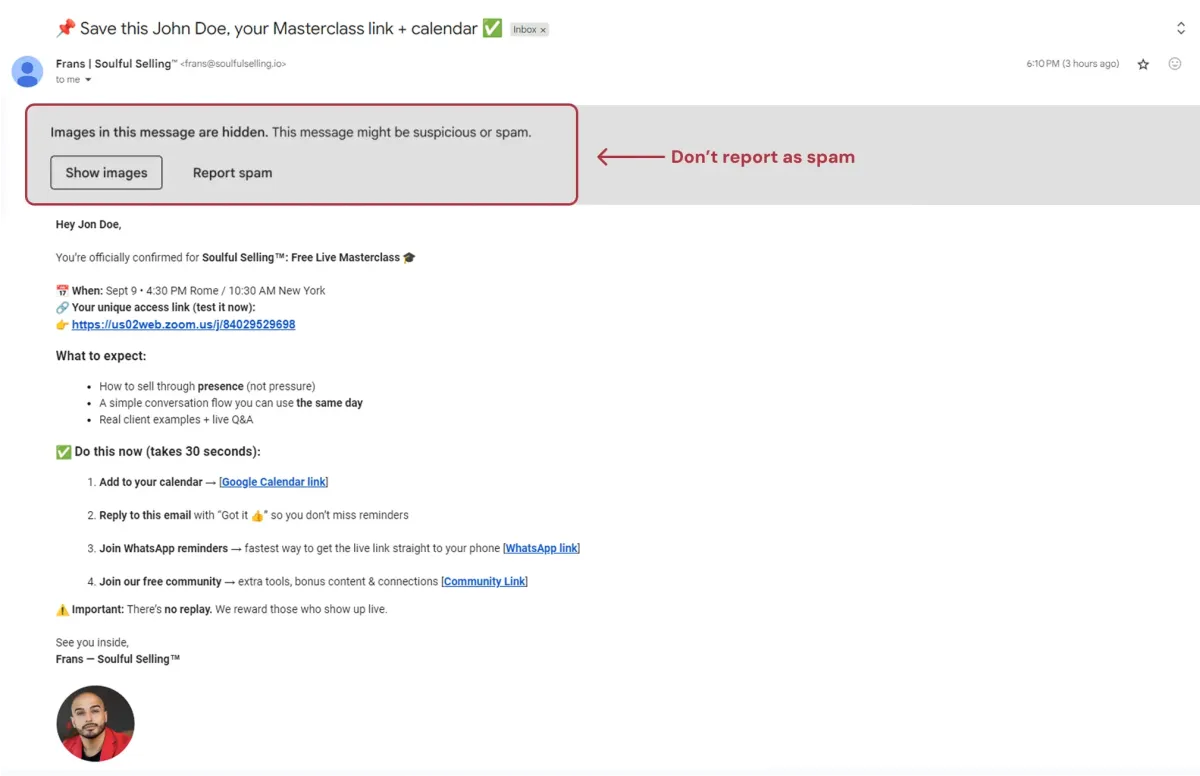
Task: Open the Zoom access link
Action: [x=183, y=324]
